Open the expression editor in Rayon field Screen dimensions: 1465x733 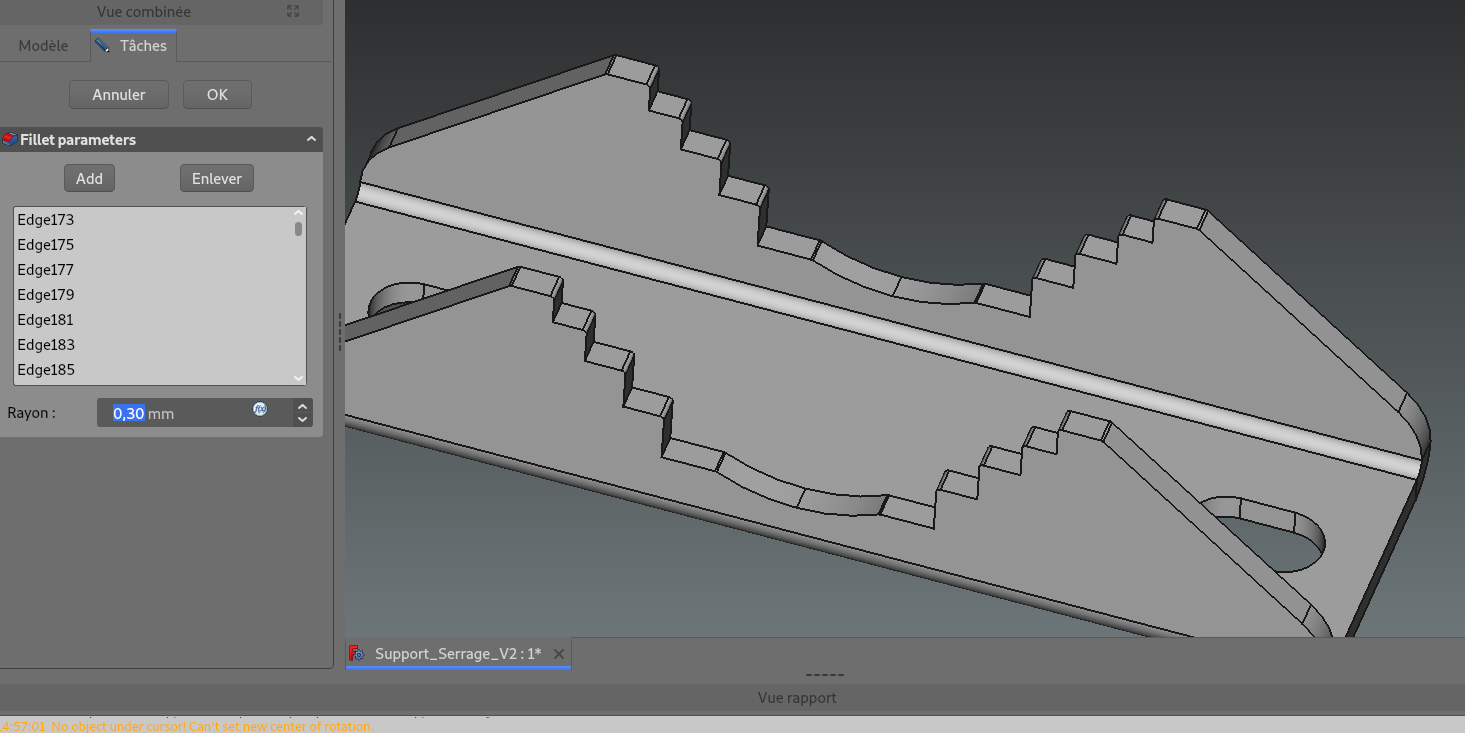pos(260,409)
